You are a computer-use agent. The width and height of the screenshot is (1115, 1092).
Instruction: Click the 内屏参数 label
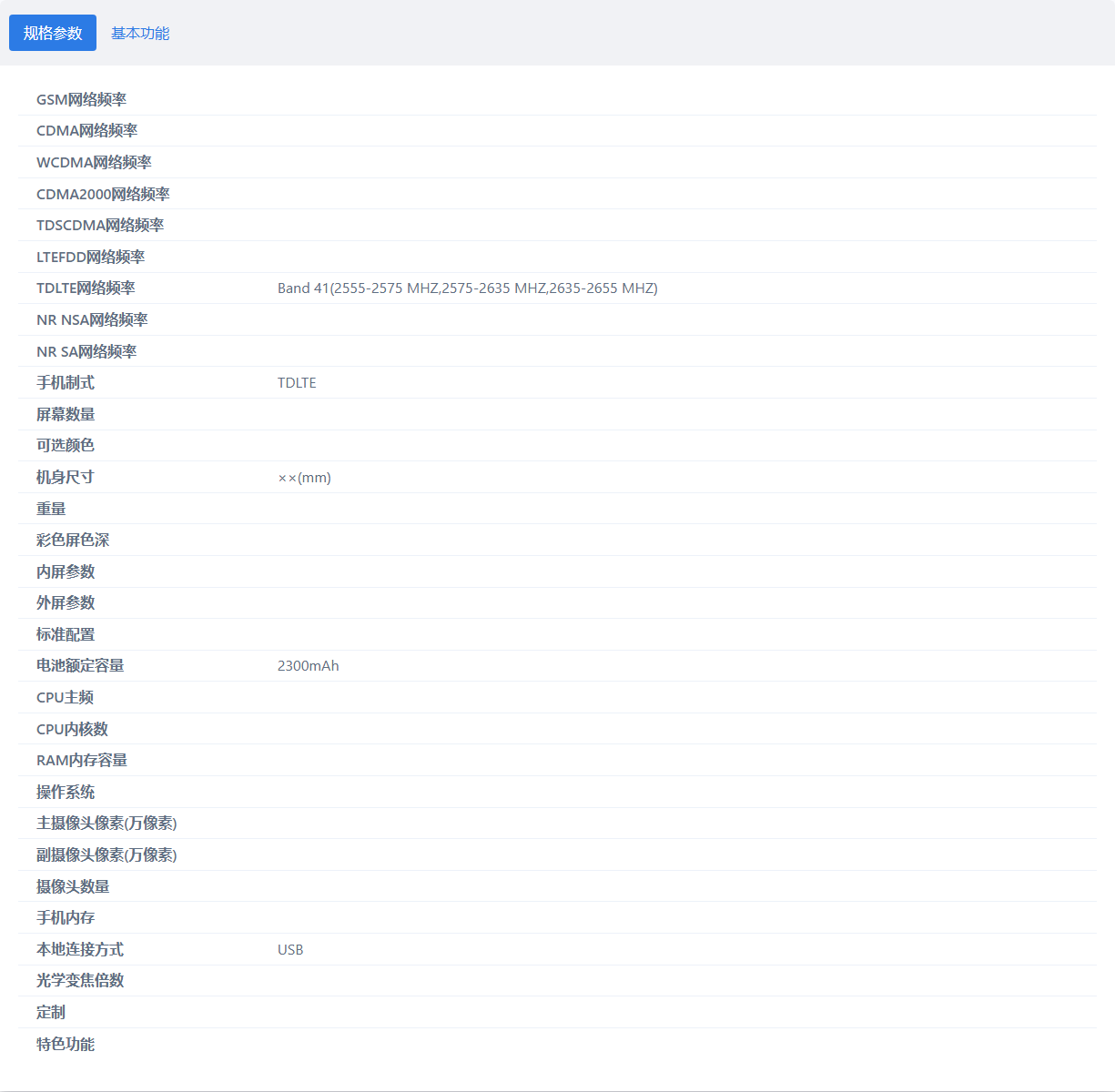pos(66,571)
